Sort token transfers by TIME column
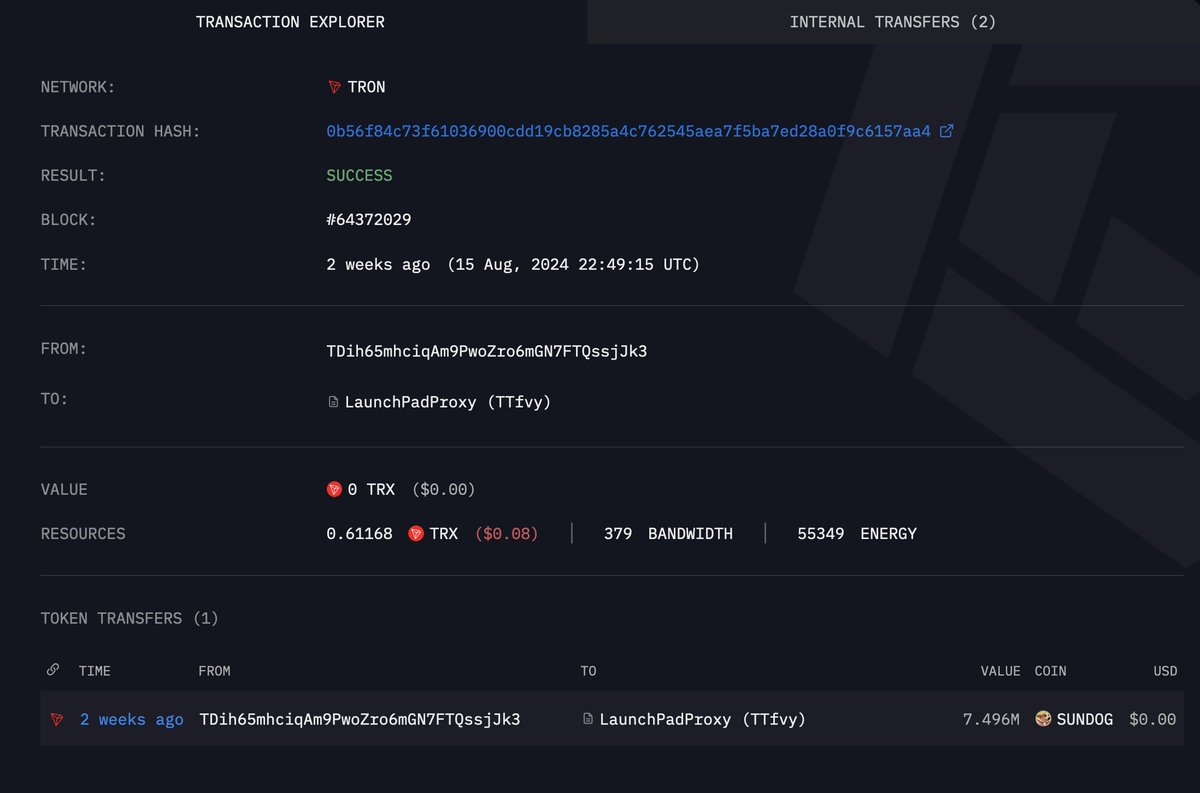Image resolution: width=1200 pixels, height=793 pixels. coord(95,671)
